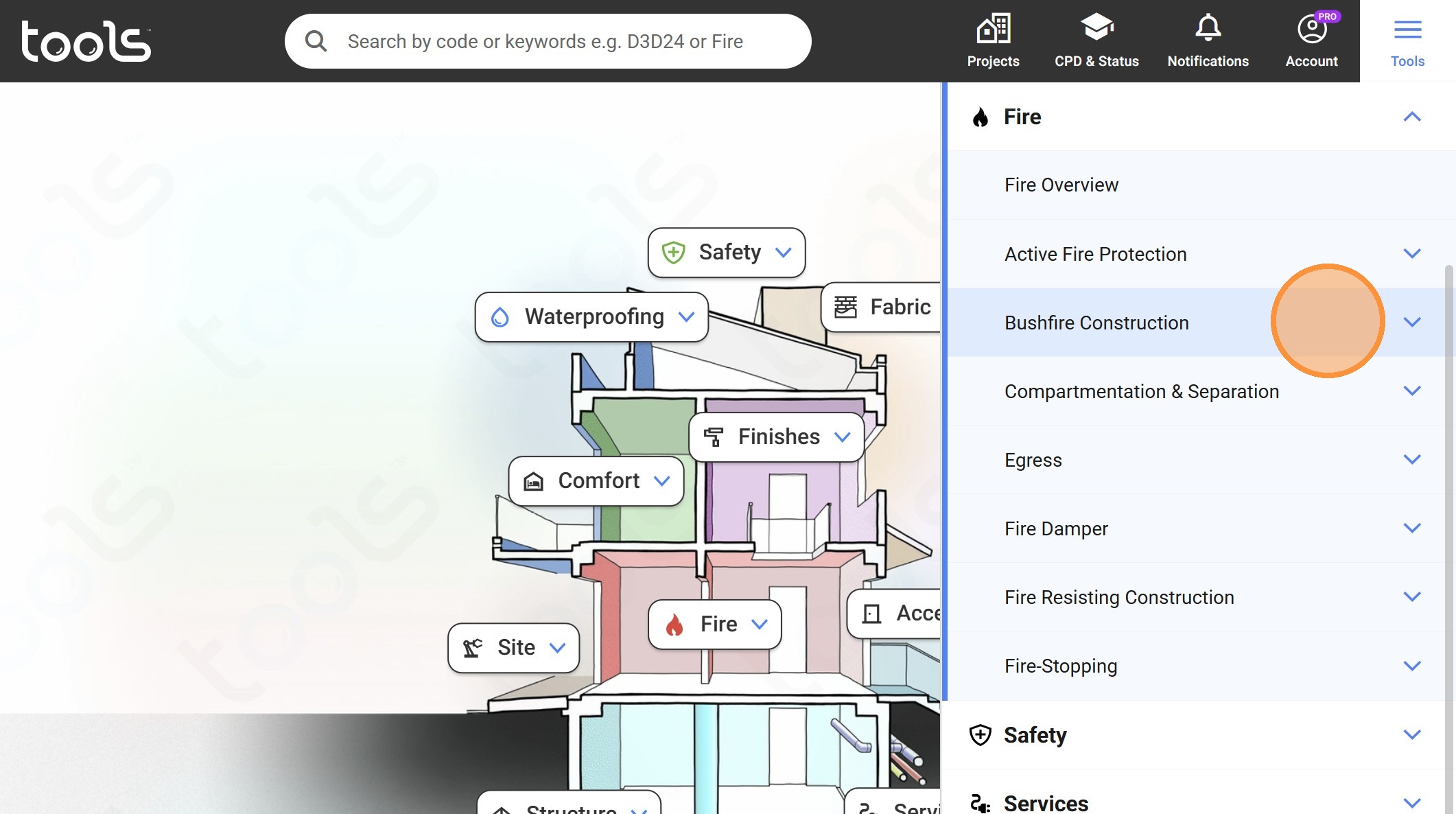Viewport: 1456px width, 814px height.
Task: Click the Fire flame icon in sidebar
Action: 981,117
